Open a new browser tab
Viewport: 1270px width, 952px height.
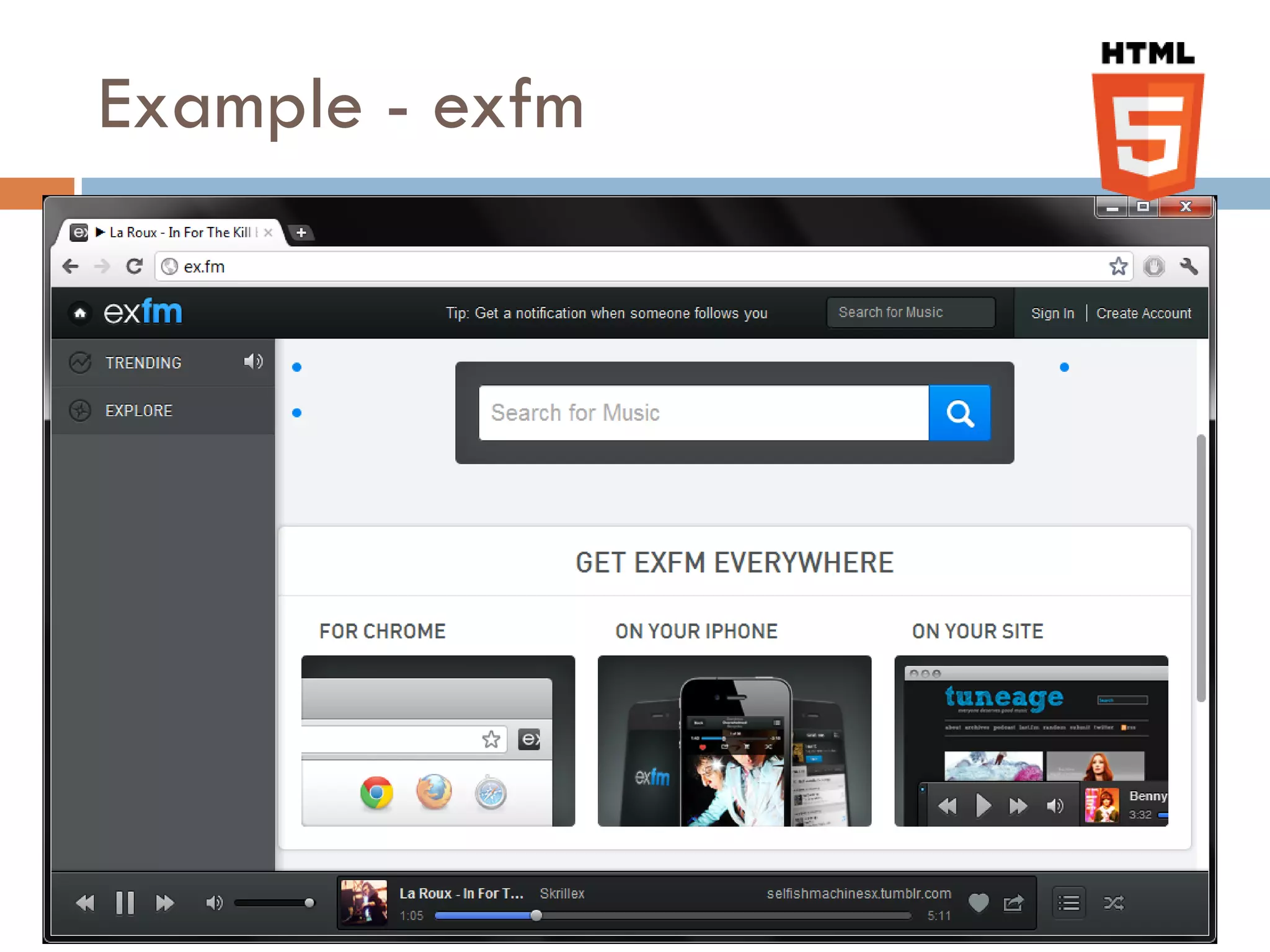click(x=301, y=232)
